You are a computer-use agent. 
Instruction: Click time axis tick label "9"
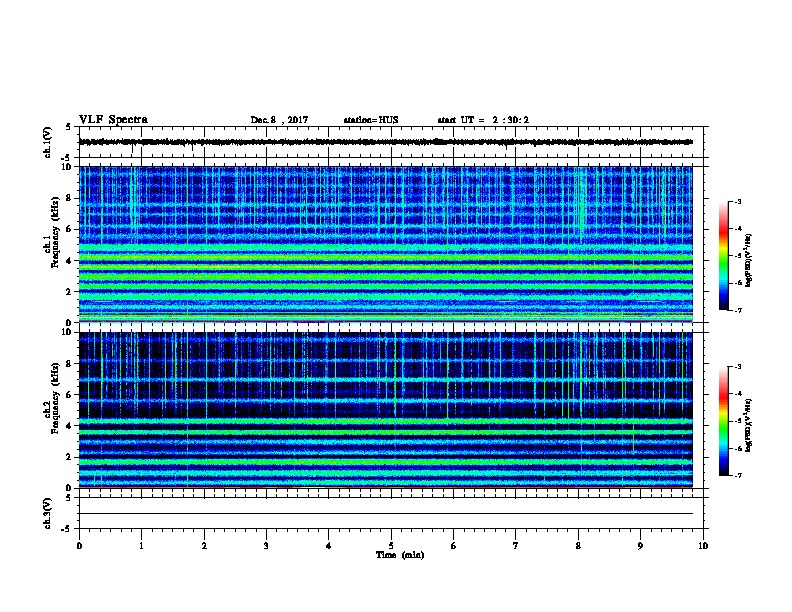(x=640, y=546)
